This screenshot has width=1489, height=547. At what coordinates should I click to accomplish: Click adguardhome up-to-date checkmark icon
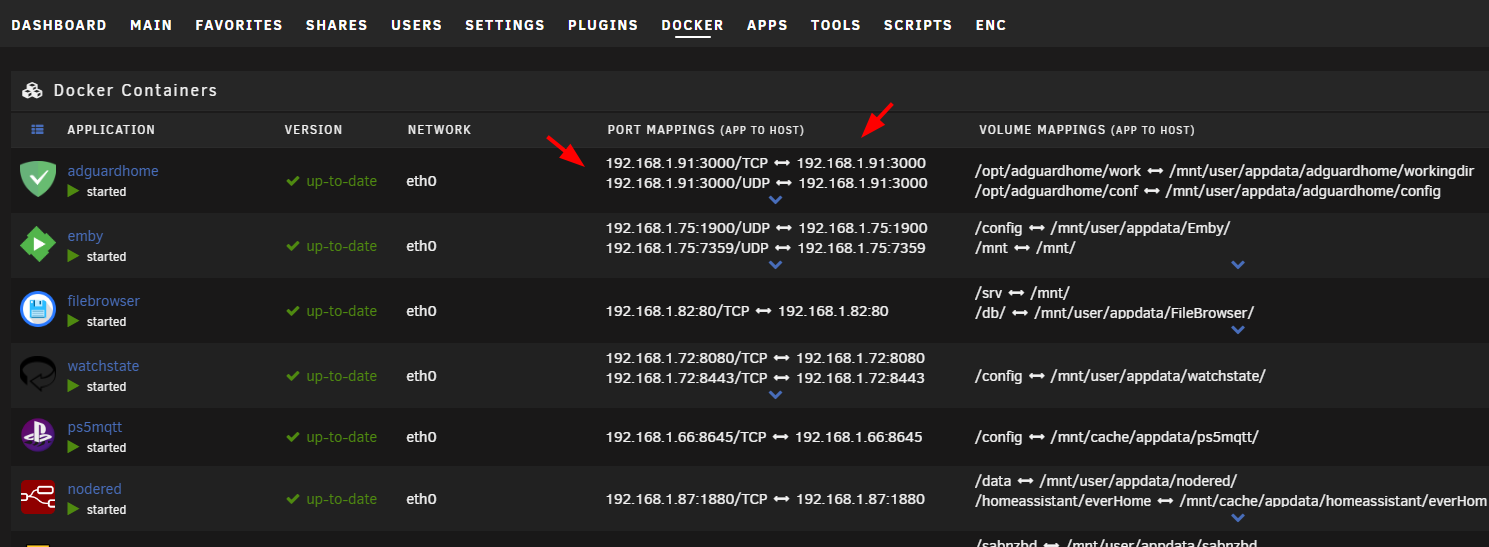pyautogui.click(x=293, y=181)
